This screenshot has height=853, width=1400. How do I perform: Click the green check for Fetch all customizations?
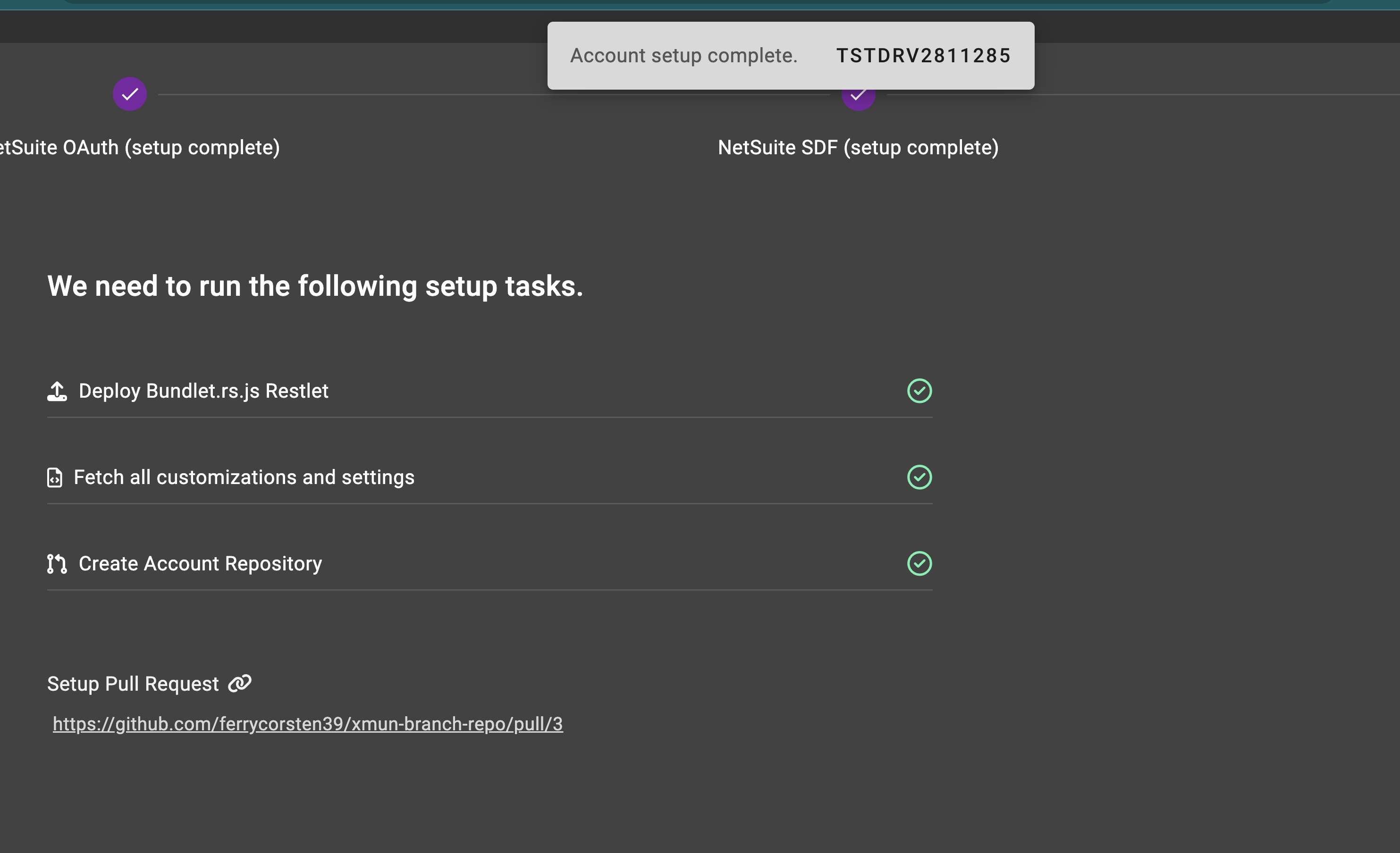(919, 477)
